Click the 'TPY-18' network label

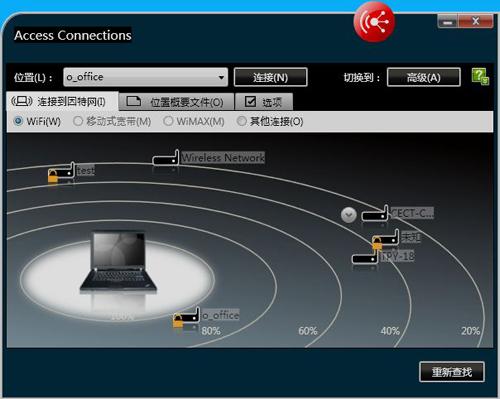coord(398,256)
